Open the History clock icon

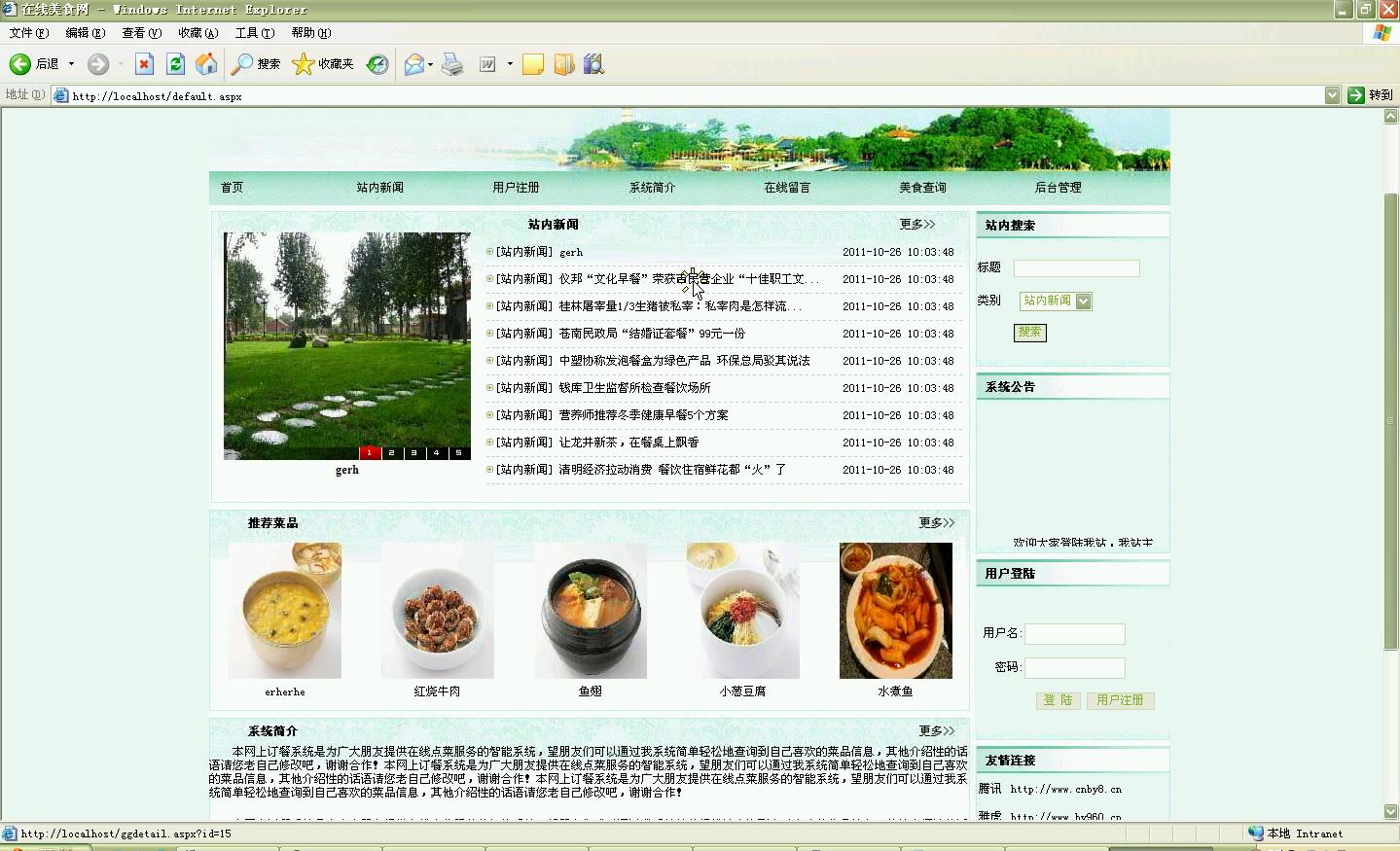tap(377, 64)
